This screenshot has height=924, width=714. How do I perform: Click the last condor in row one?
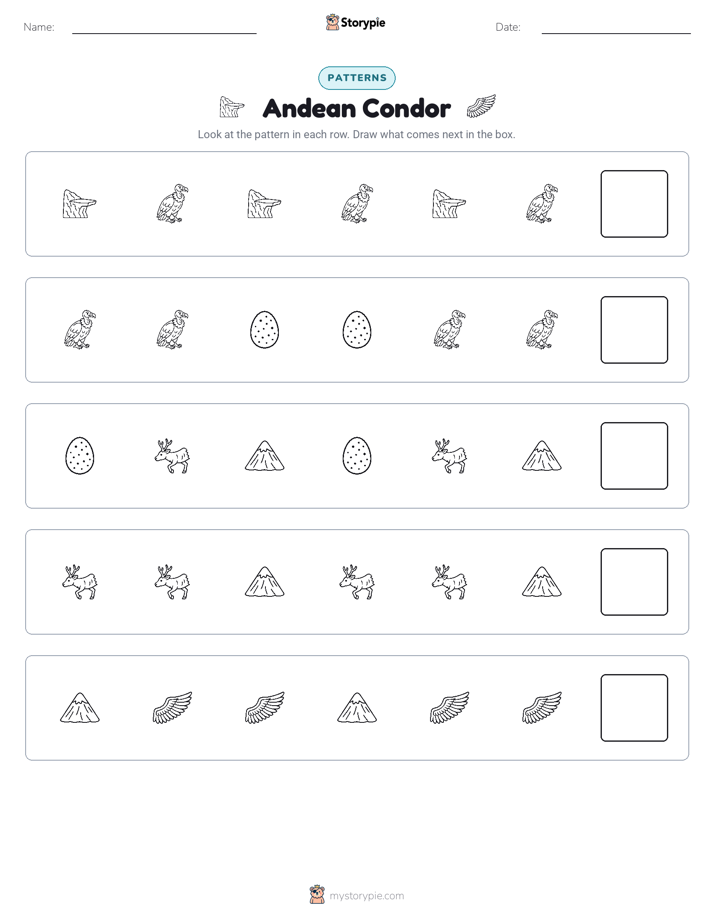(541, 203)
